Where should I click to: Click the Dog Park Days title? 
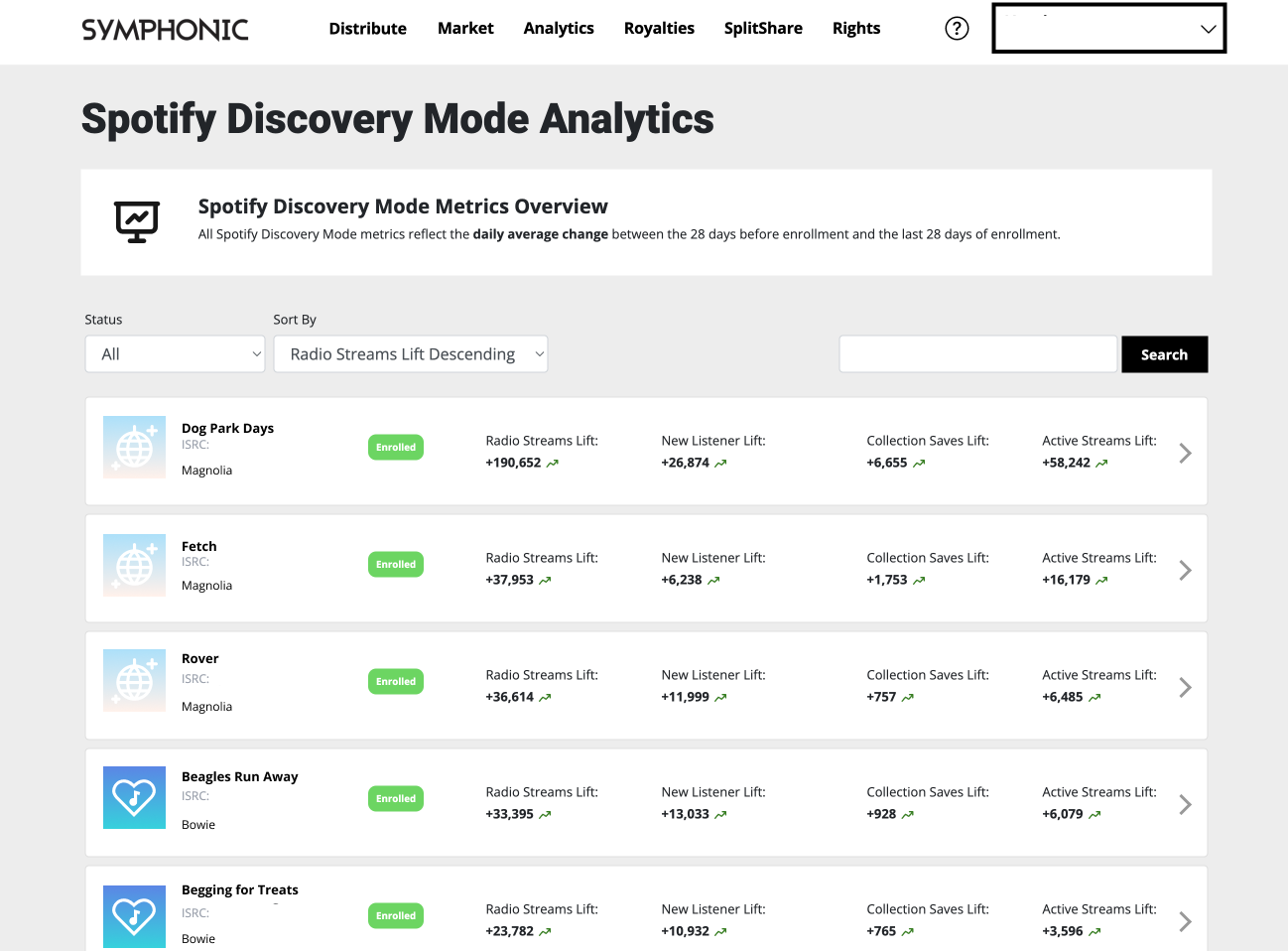coord(227,429)
